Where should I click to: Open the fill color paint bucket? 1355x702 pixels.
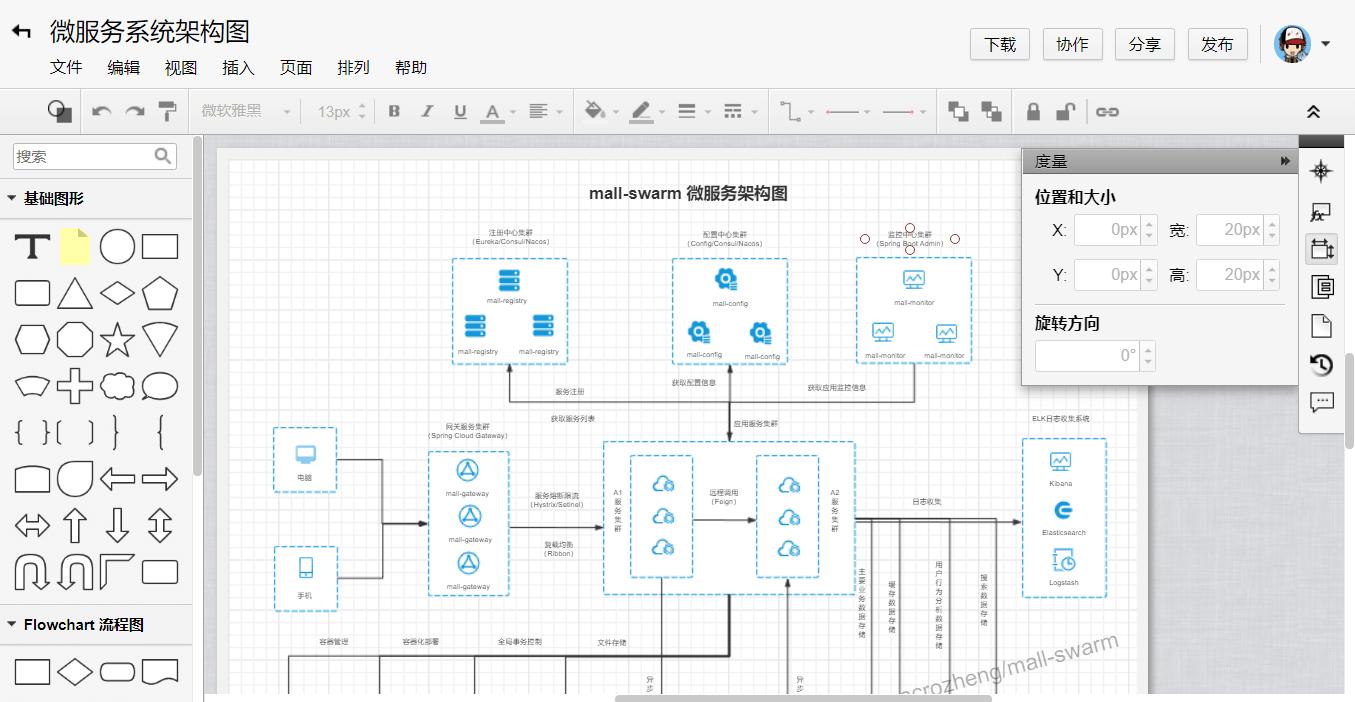point(594,111)
